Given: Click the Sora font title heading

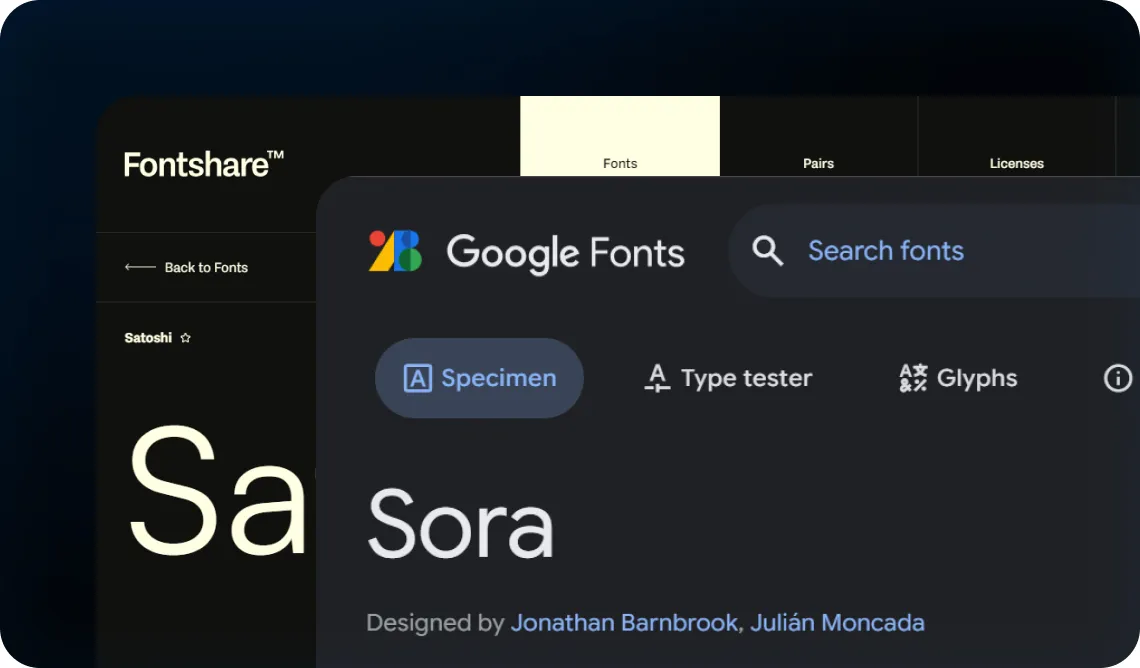Looking at the screenshot, I should tap(461, 522).
